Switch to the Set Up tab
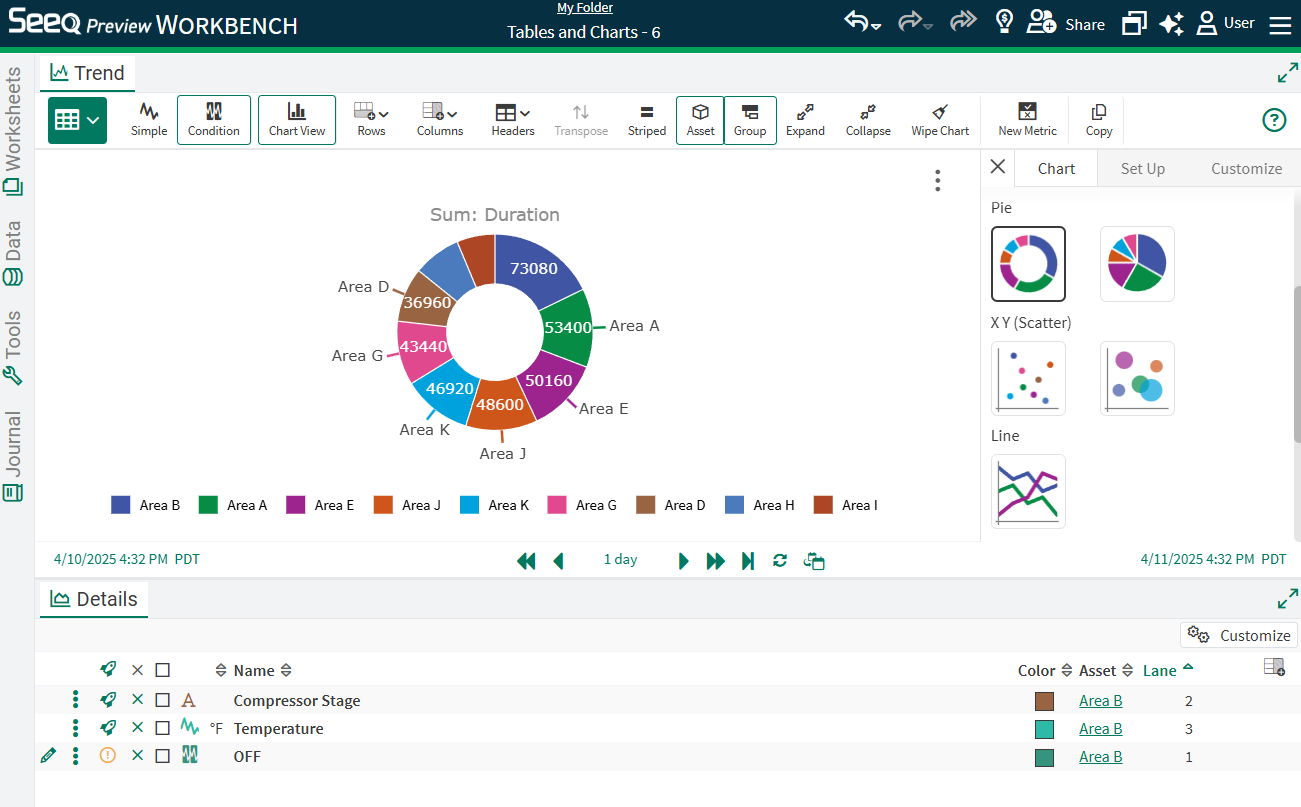 1142,169
